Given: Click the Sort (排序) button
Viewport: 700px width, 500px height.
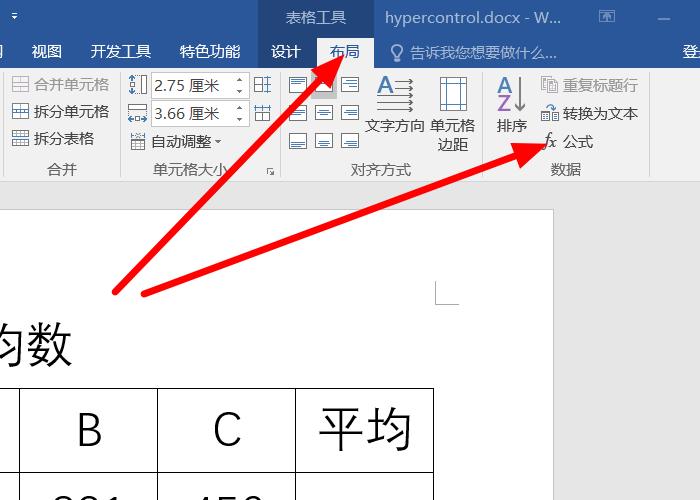Looking at the screenshot, I should point(512,105).
